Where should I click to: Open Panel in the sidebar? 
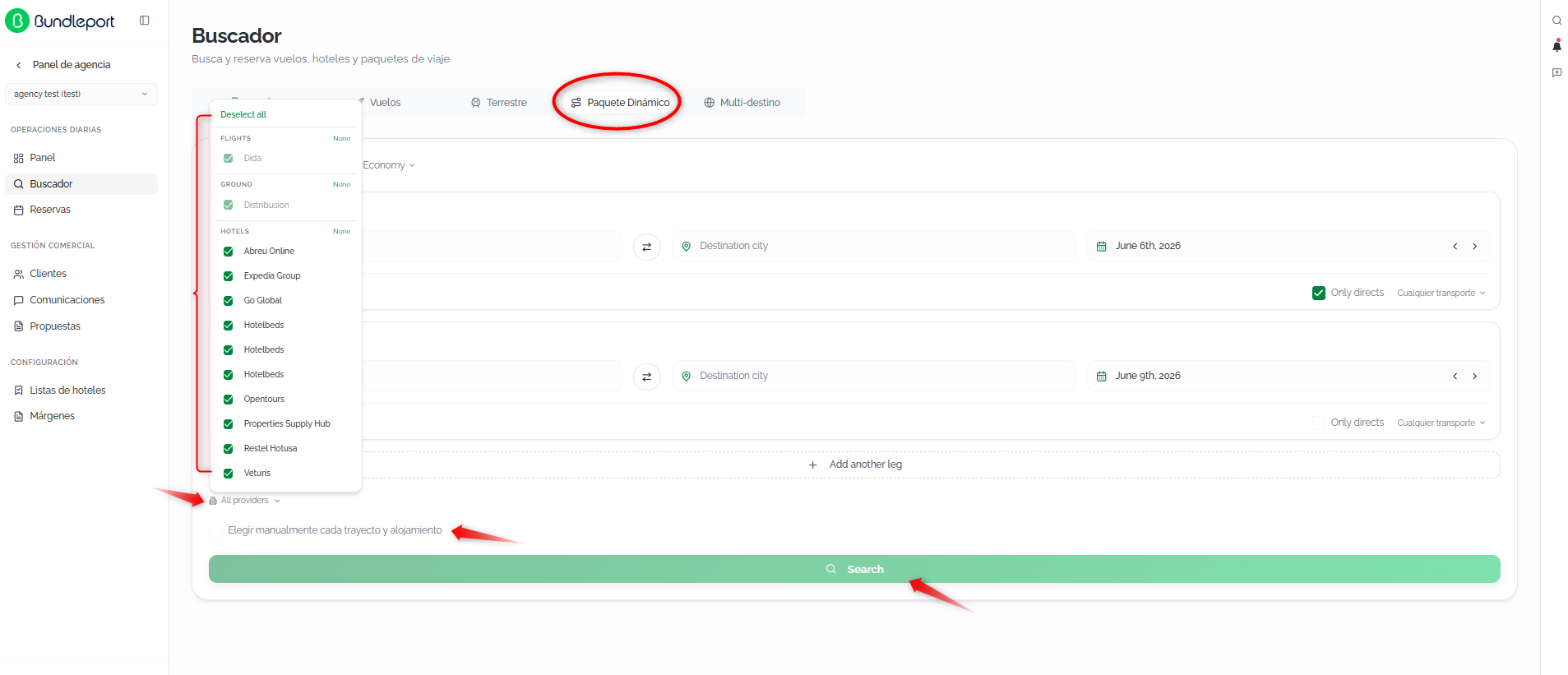81,158
